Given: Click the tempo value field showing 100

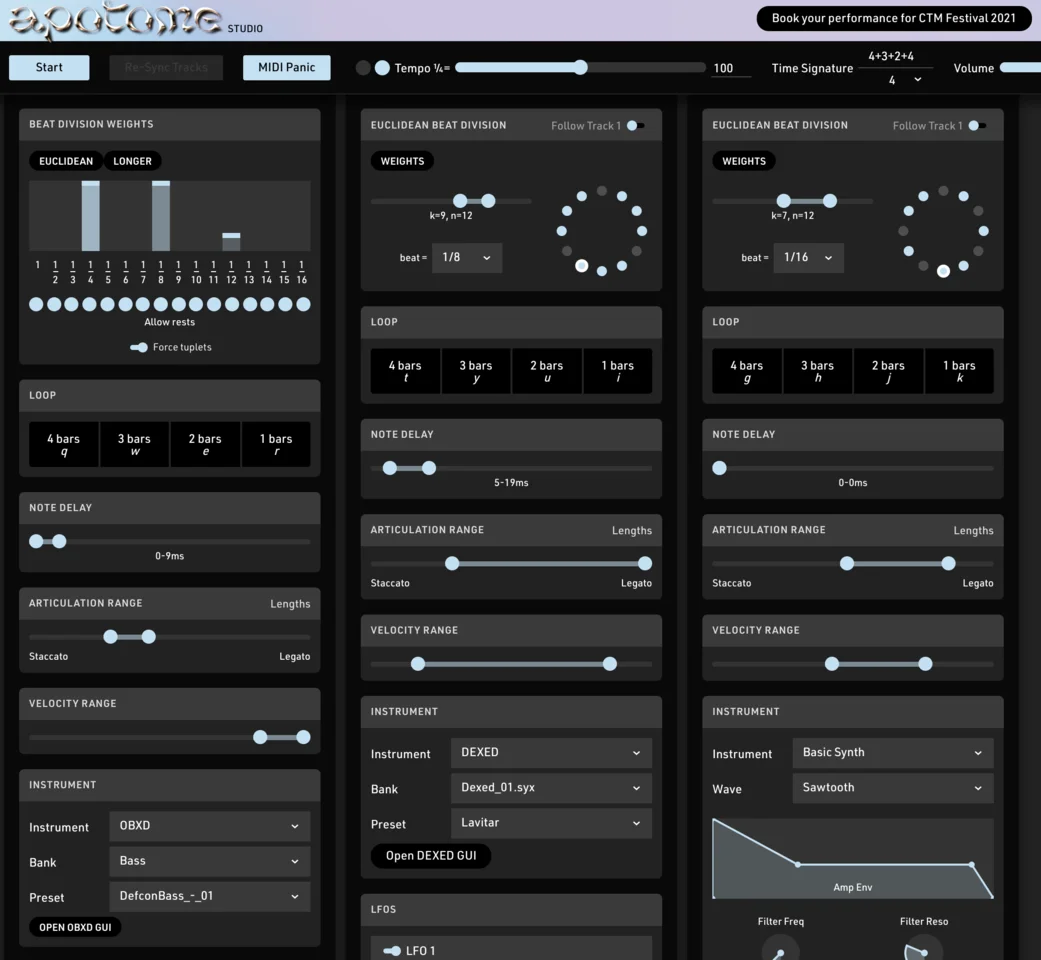Looking at the screenshot, I should (x=730, y=69).
